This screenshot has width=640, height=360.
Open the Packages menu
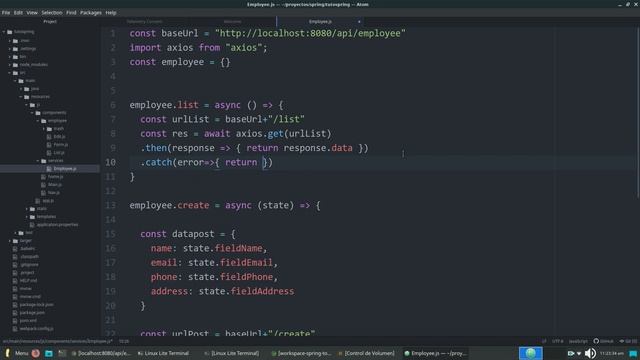[91, 13]
